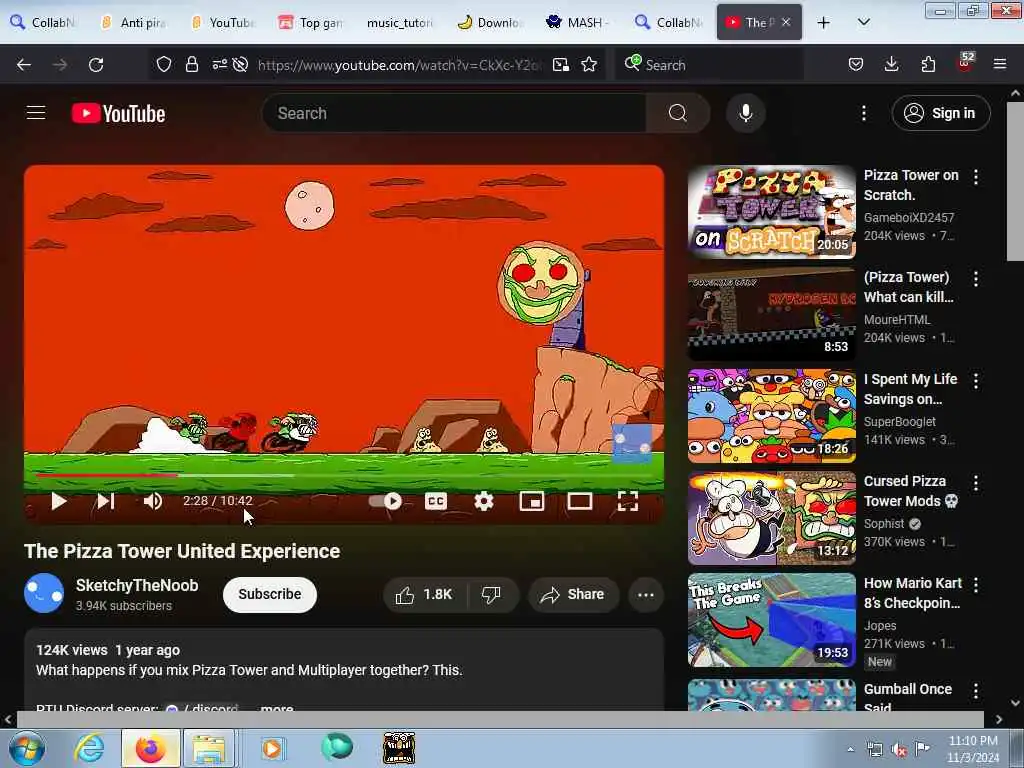Open YouTube guide hamburger menu
Viewport: 1024px width, 768px height.
(36, 113)
